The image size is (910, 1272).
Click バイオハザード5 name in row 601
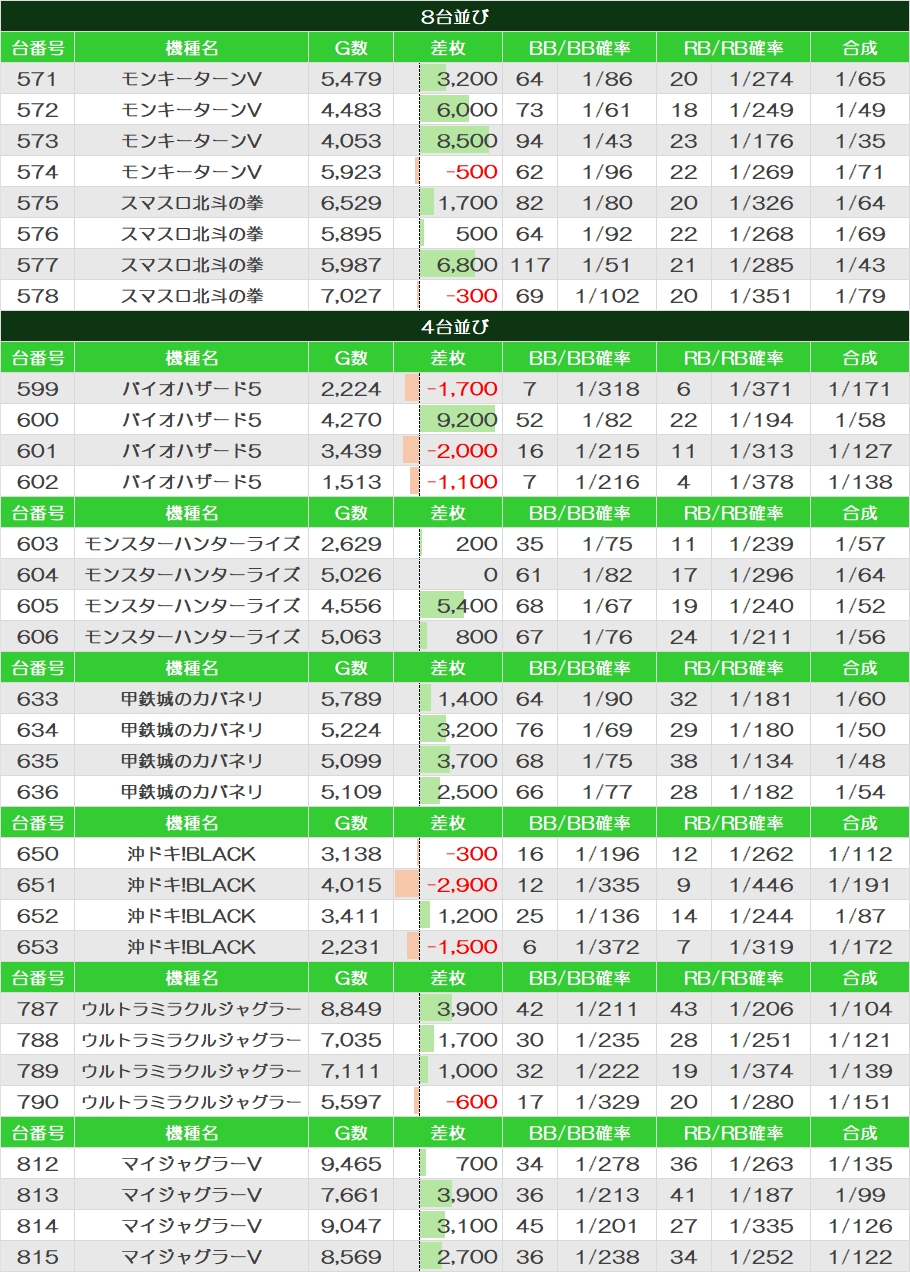[192, 451]
